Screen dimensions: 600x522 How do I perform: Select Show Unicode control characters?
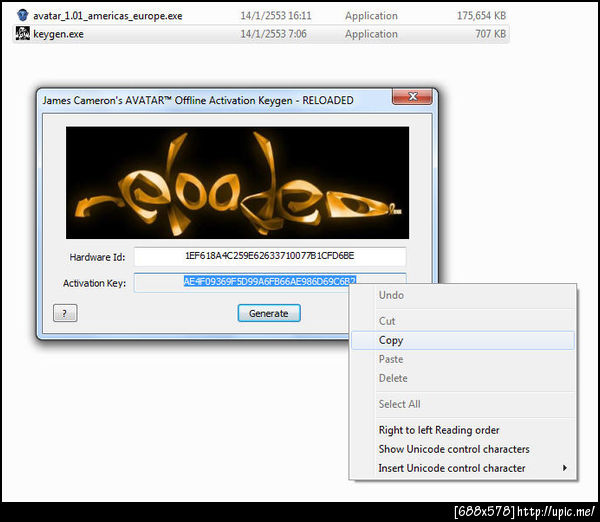click(x=463, y=449)
